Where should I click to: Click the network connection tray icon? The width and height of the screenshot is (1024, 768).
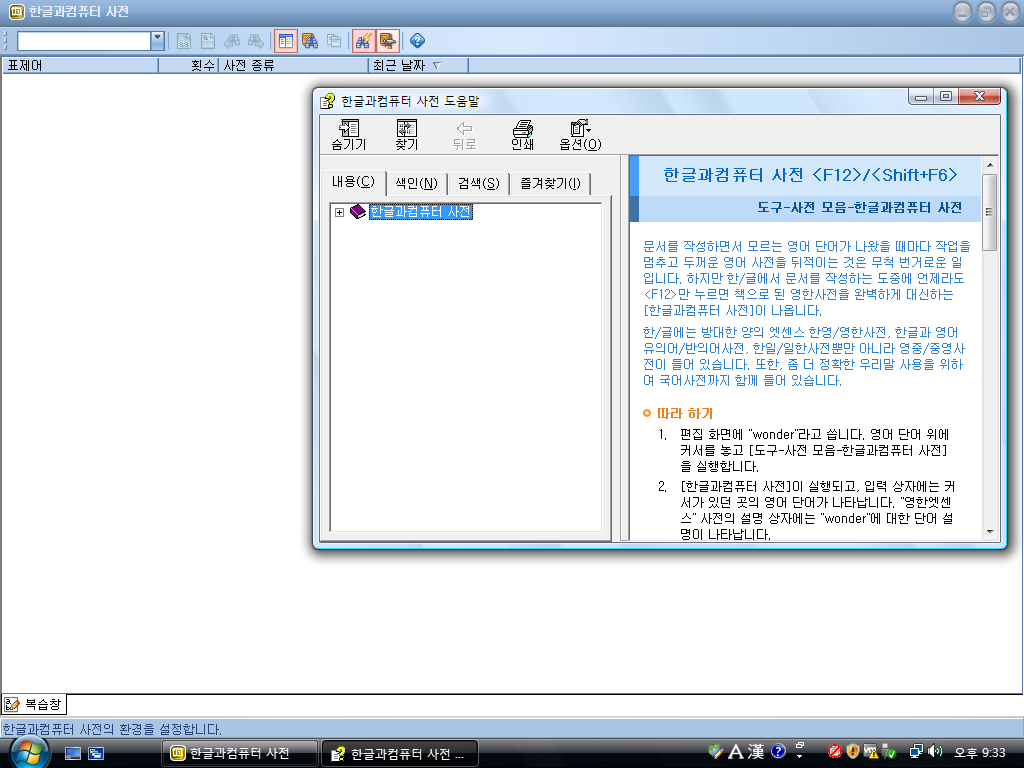click(x=916, y=752)
